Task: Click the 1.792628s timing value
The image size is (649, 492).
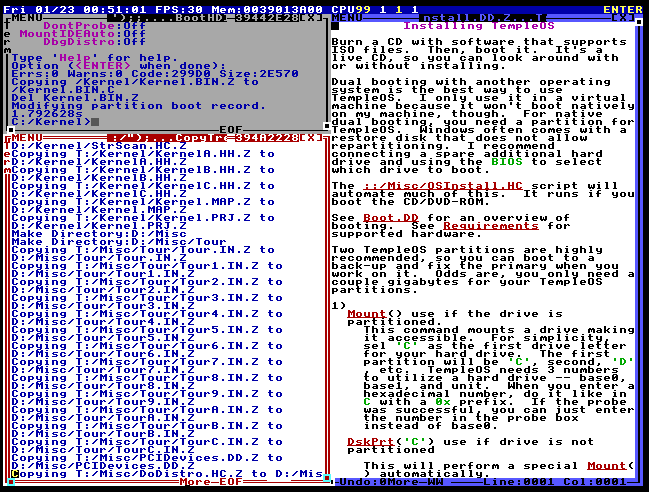Action: click(x=47, y=114)
